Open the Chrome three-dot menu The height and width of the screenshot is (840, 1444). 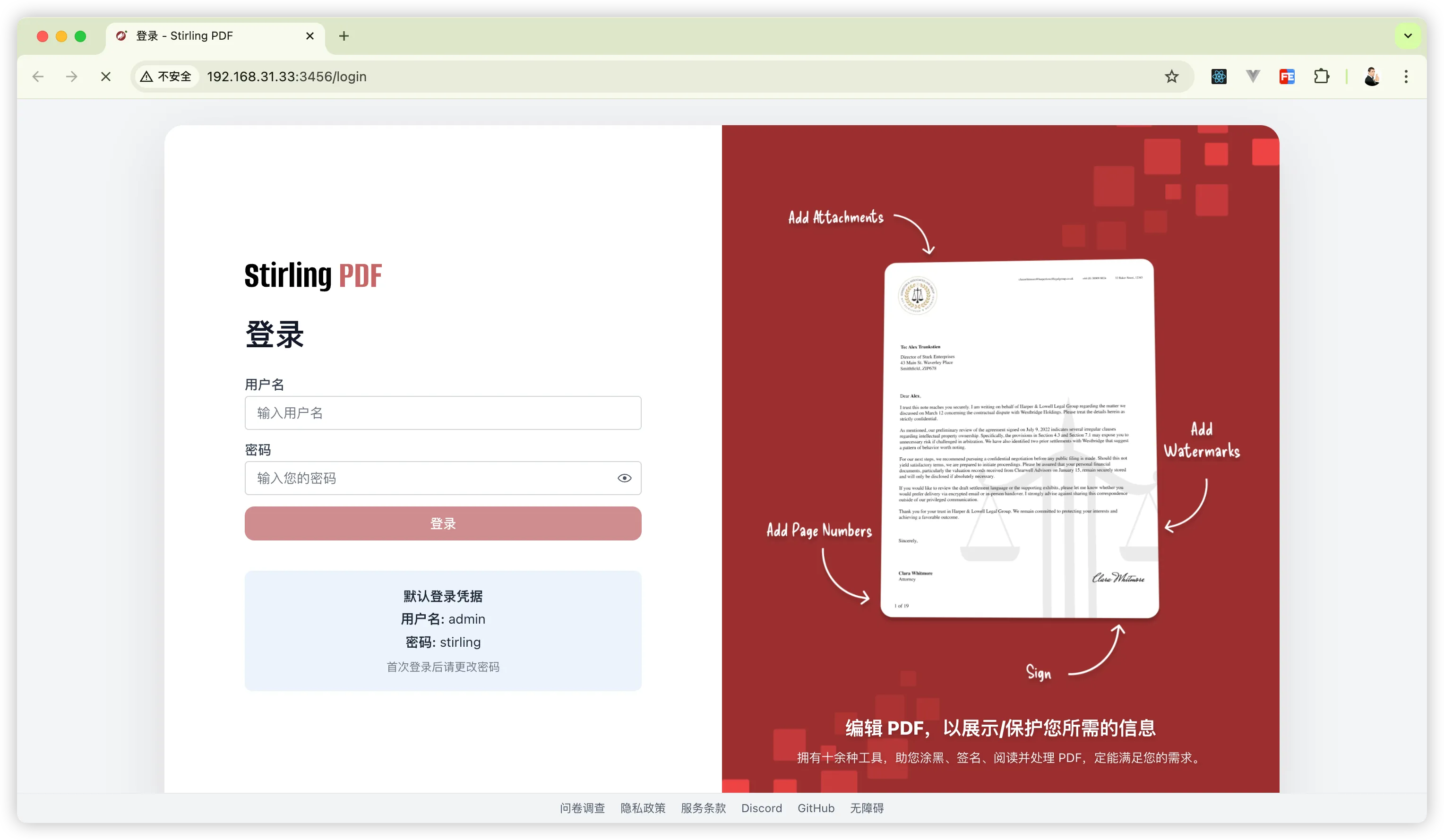pos(1406,77)
